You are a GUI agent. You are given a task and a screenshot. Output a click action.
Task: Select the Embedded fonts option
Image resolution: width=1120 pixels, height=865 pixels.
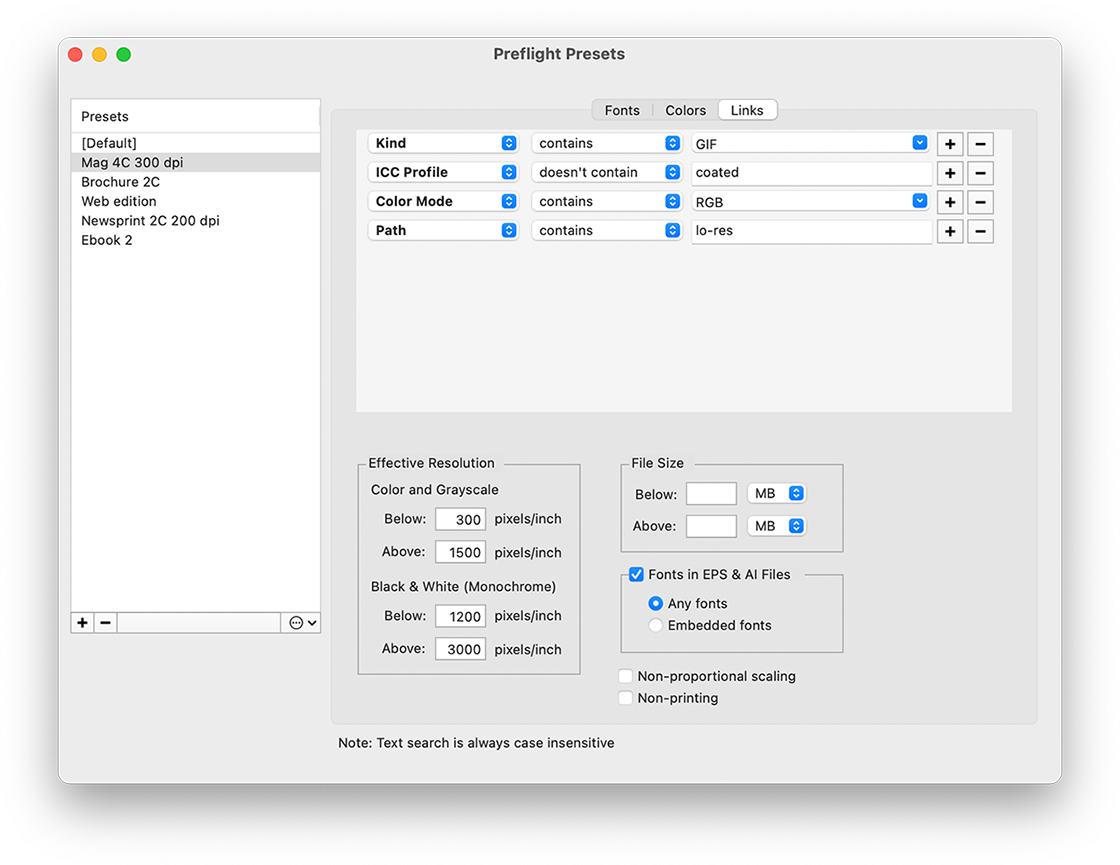(655, 625)
